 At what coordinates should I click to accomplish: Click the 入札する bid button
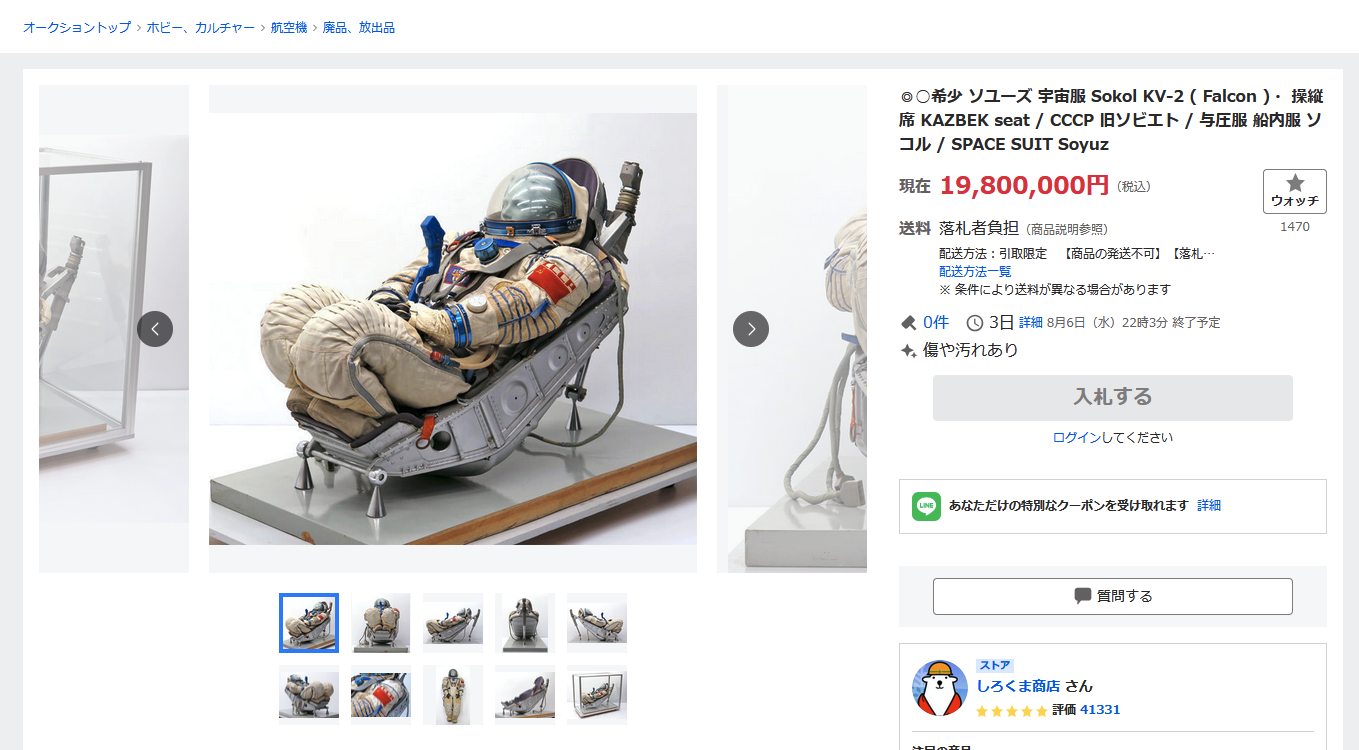click(x=1113, y=397)
